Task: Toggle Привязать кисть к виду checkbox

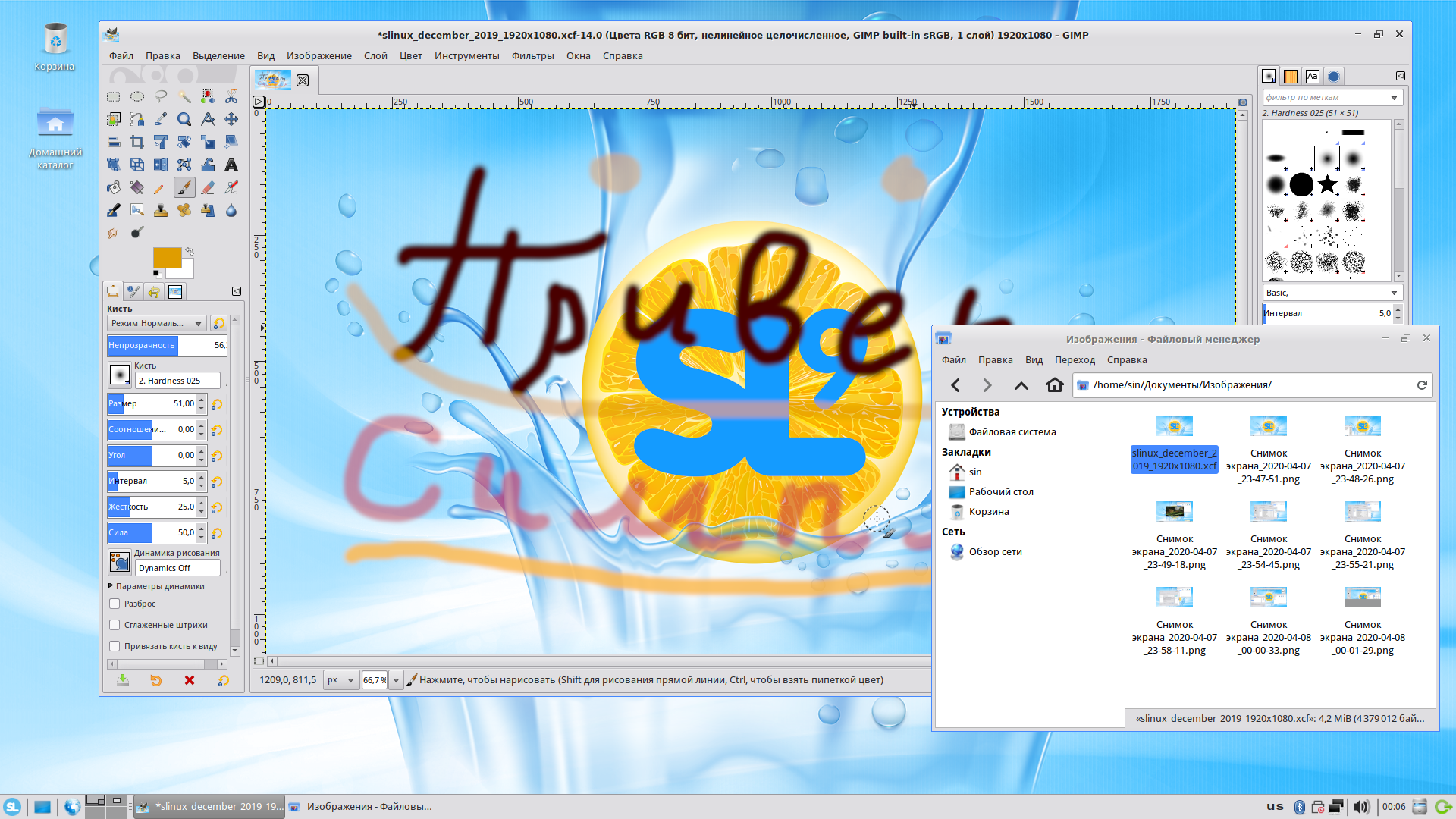Action: (115, 646)
